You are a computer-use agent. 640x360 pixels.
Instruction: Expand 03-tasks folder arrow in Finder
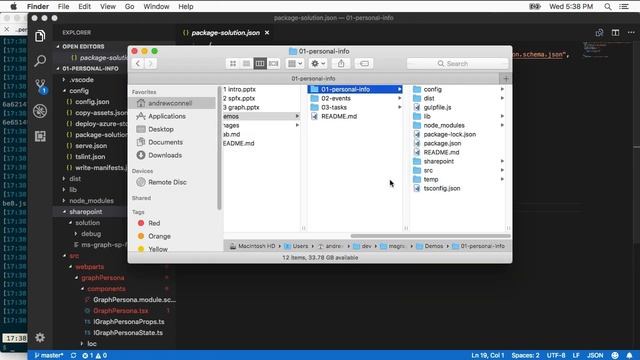click(399, 107)
